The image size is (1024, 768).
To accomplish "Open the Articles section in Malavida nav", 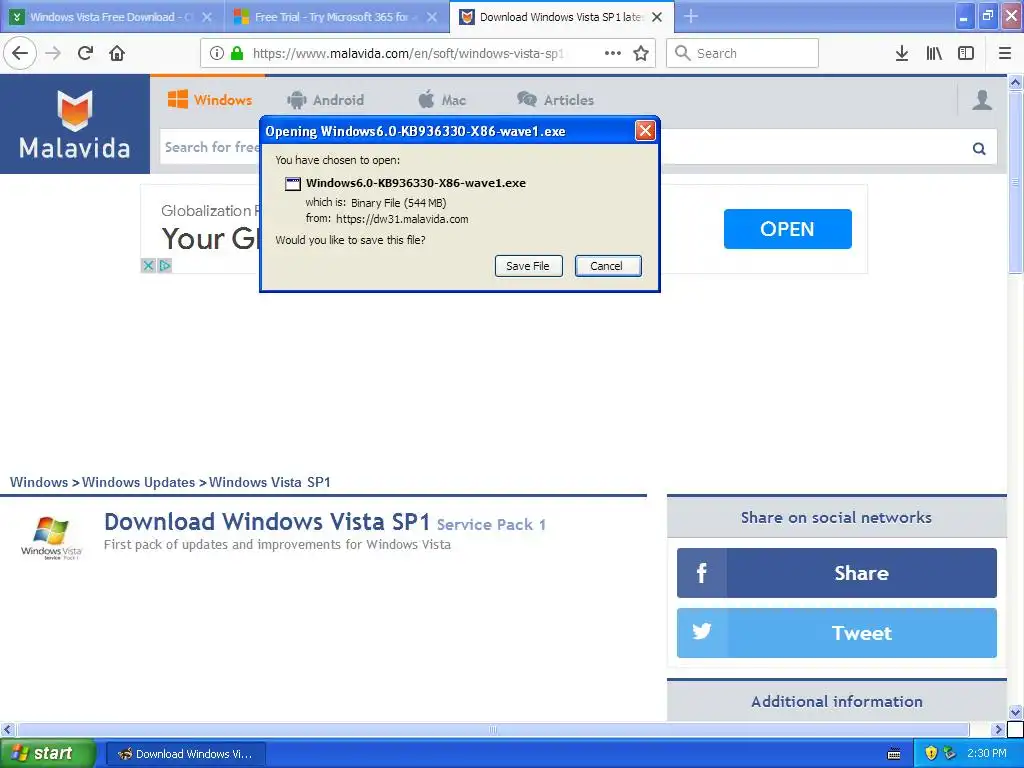I will coord(556,100).
